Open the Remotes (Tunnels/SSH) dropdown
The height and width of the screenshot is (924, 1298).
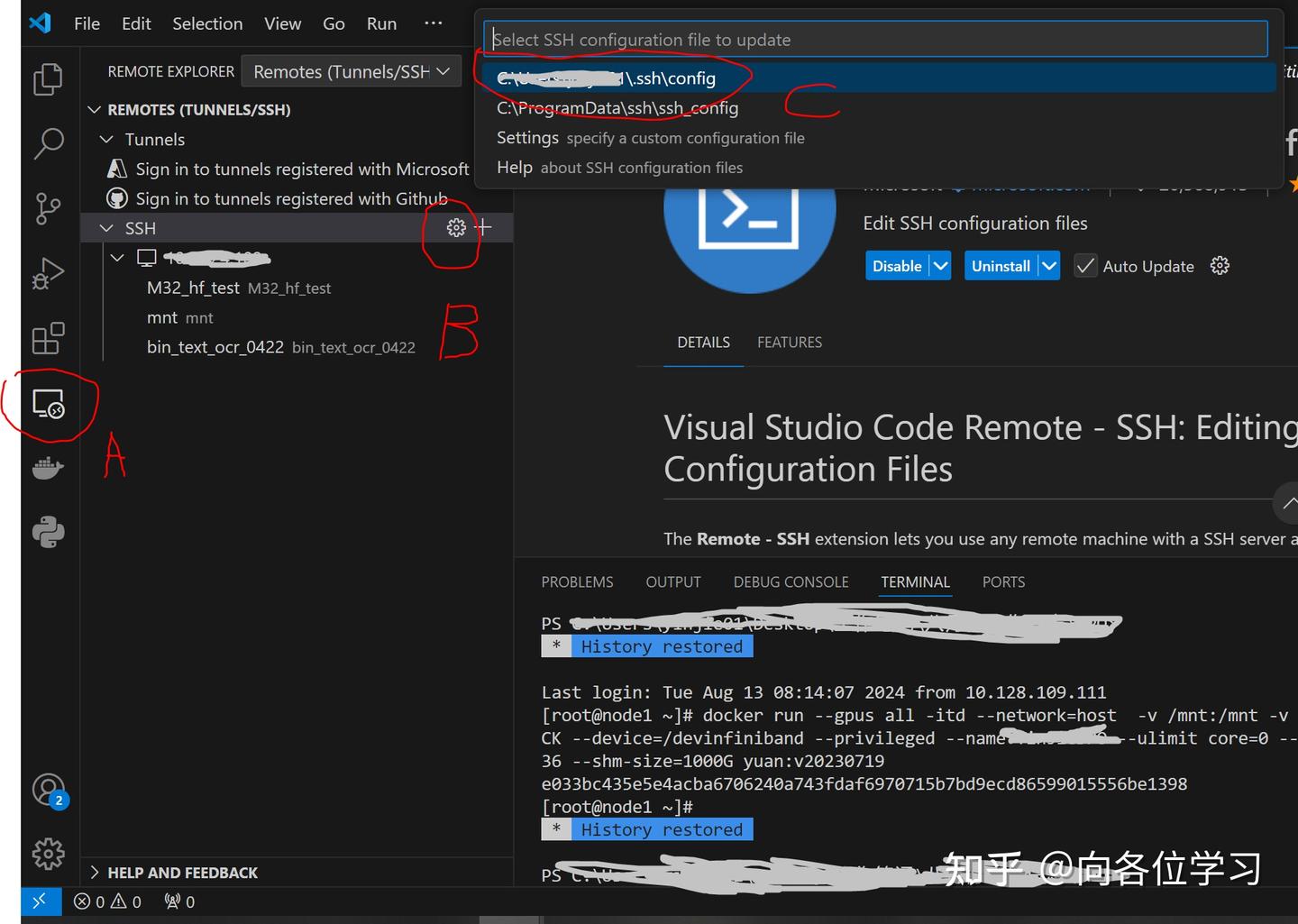pos(351,71)
